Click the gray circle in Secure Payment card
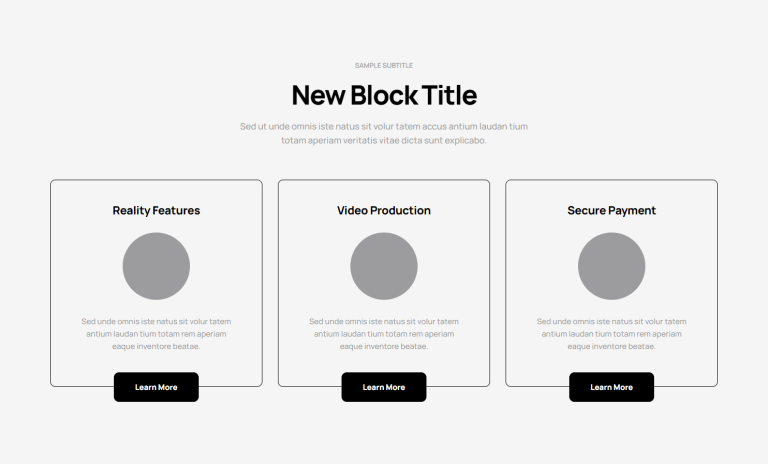The height and width of the screenshot is (464, 768). 611,266
